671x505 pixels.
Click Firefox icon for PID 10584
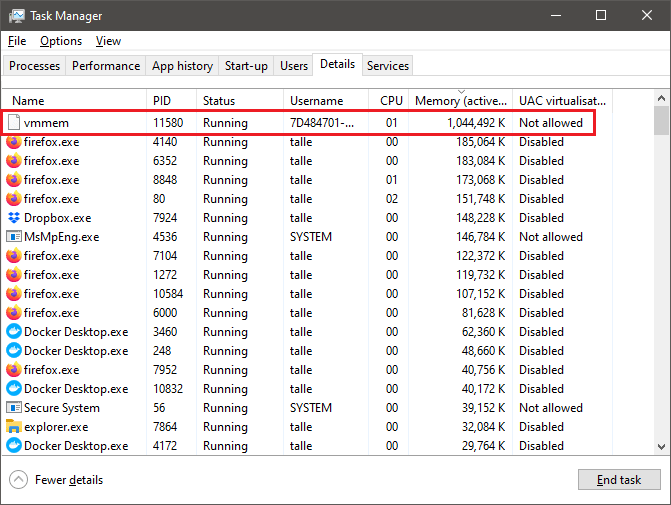pos(14,294)
